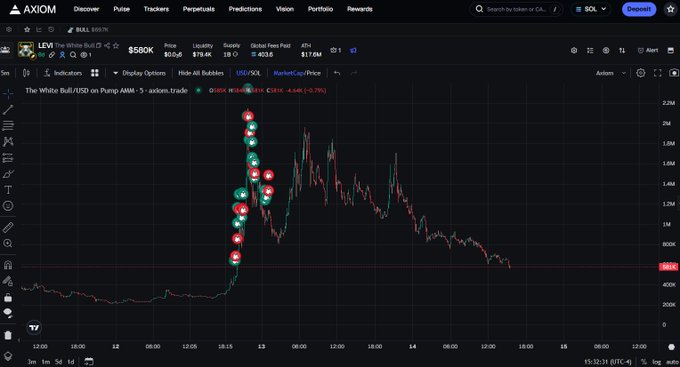Viewport: 680px width, 367px height.
Task: Click the share icon beside LEVI
Action: click(107, 45)
